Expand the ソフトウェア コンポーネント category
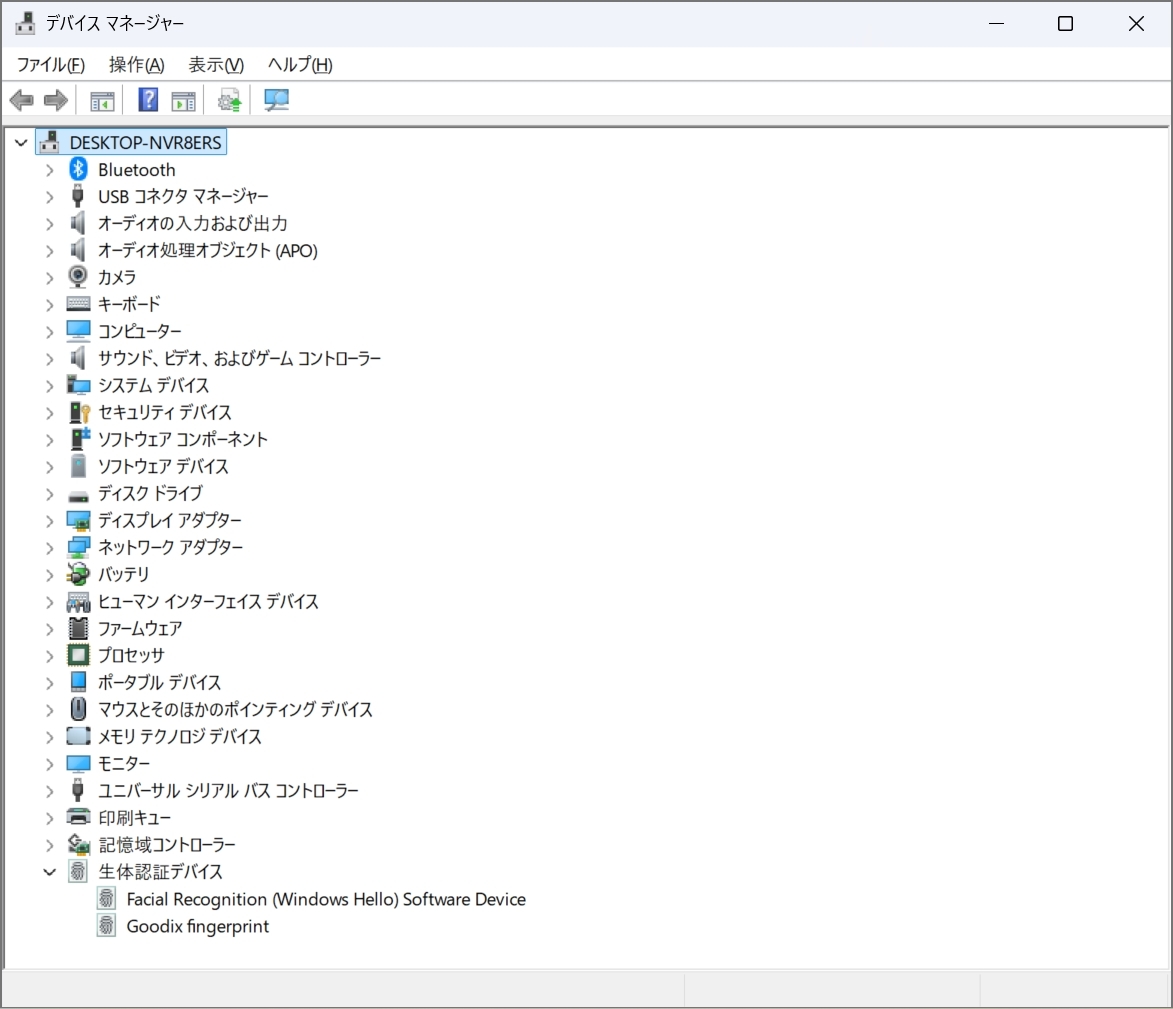 pos(49,440)
